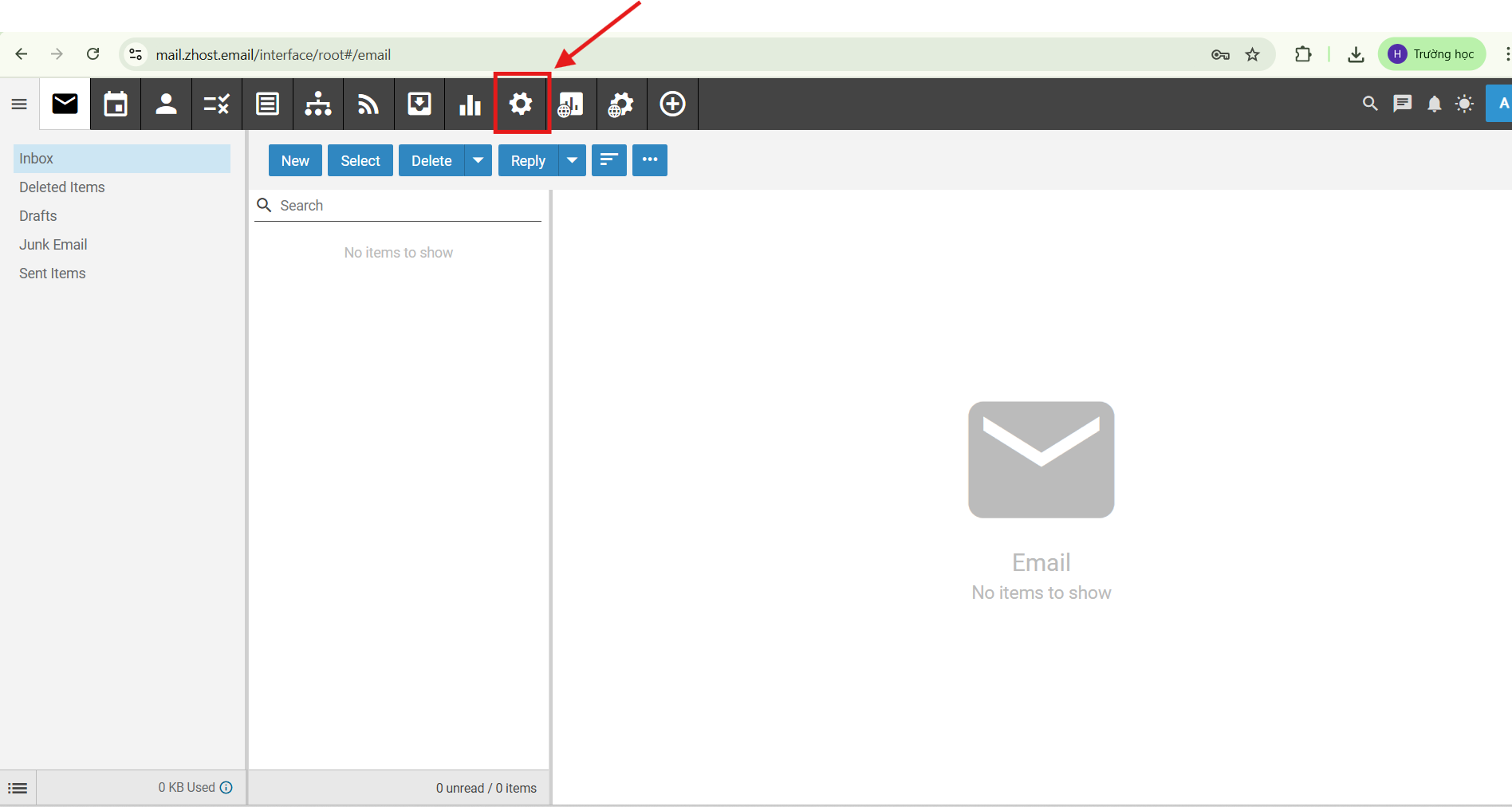Expand the Reply button dropdown arrow

pos(571,160)
